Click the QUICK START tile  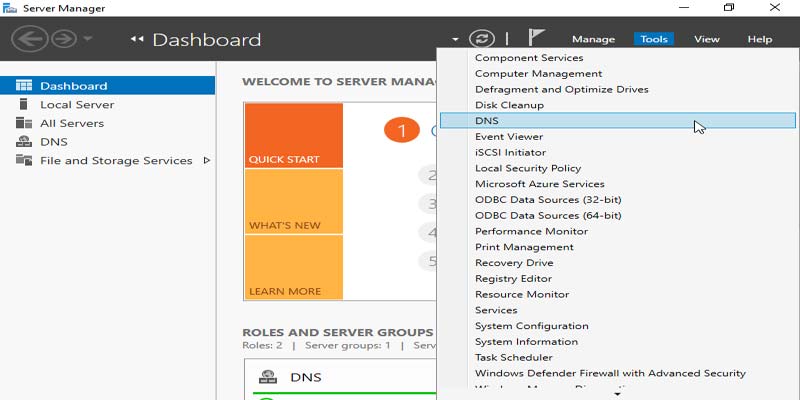294,136
